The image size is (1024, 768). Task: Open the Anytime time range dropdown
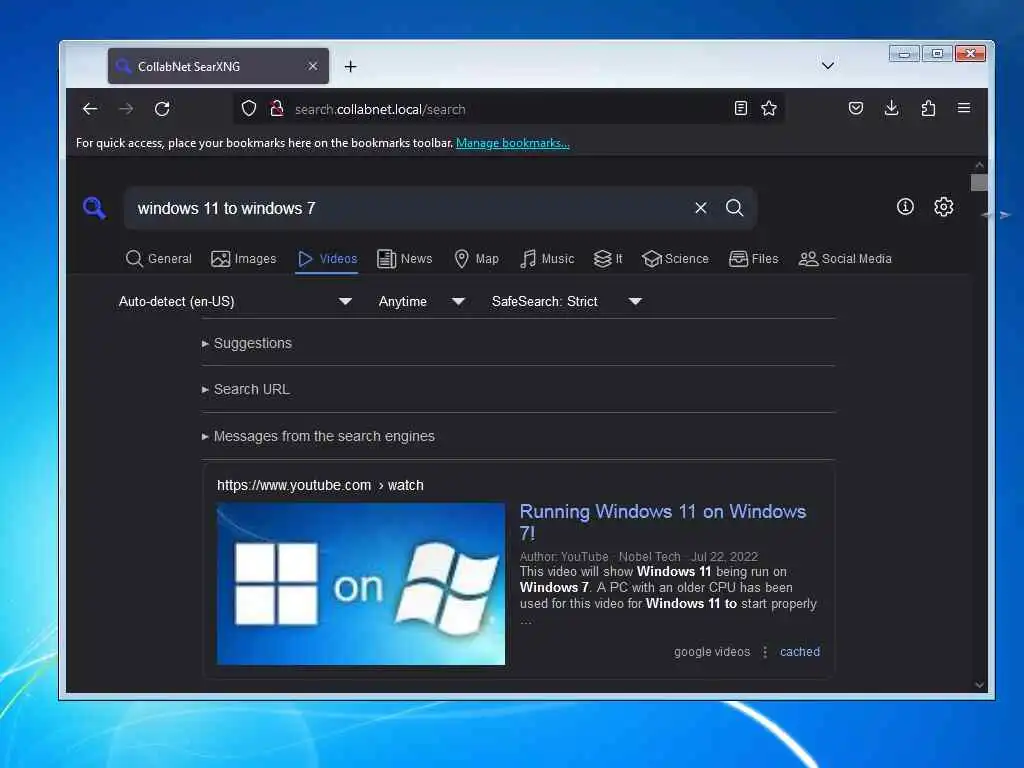422,302
